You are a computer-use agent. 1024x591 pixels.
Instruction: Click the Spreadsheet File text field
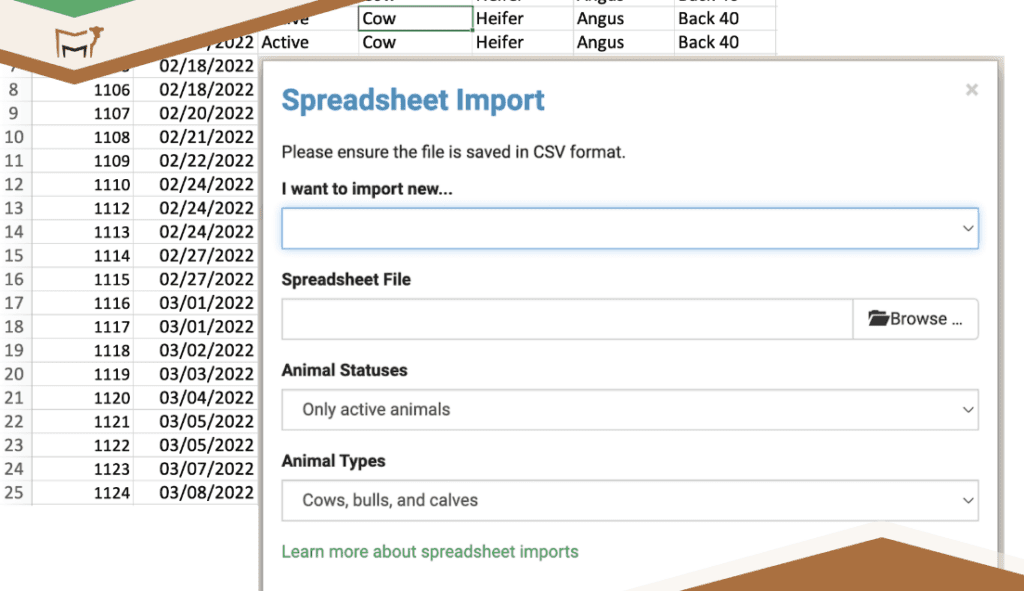pyautogui.click(x=567, y=319)
